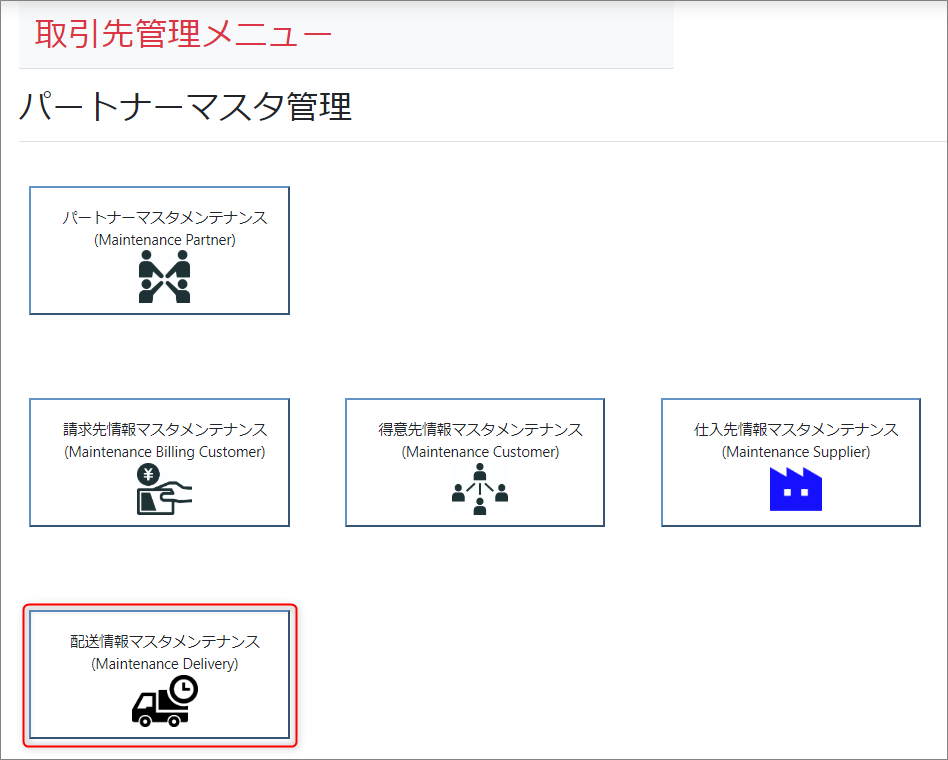Open 仕入先情報マスタメンテナンス tile label

[796, 430]
